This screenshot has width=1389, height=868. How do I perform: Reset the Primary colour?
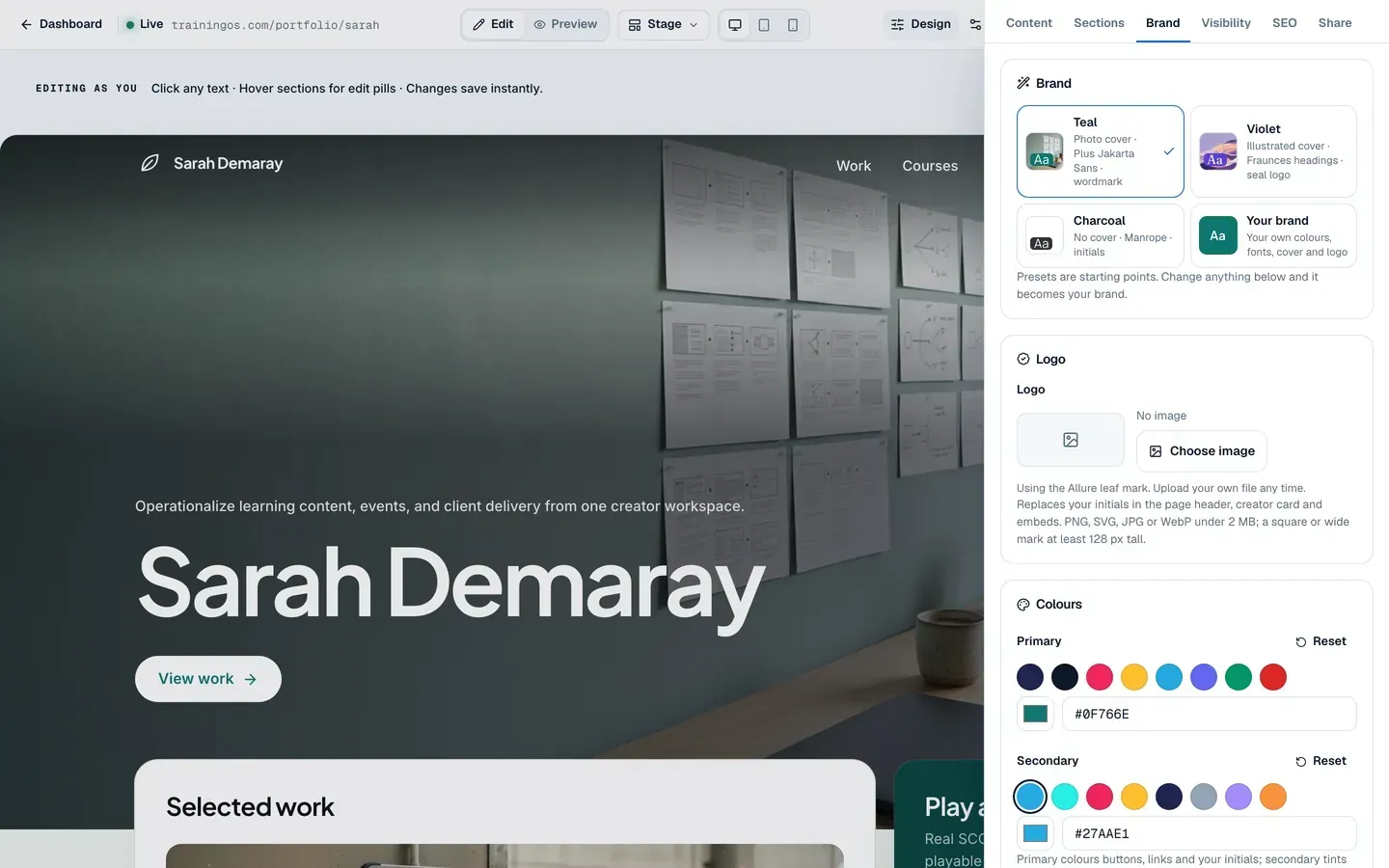1321,641
